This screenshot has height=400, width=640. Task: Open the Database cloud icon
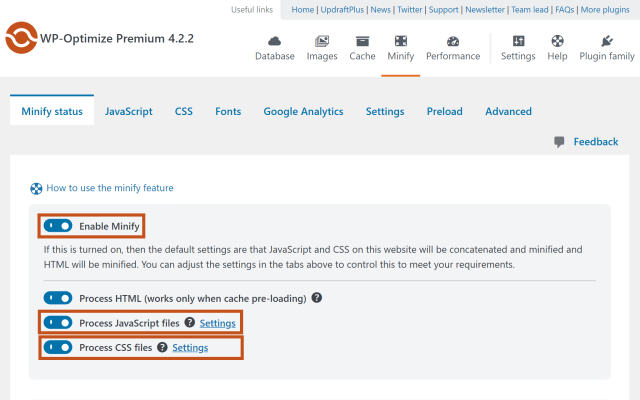point(275,41)
